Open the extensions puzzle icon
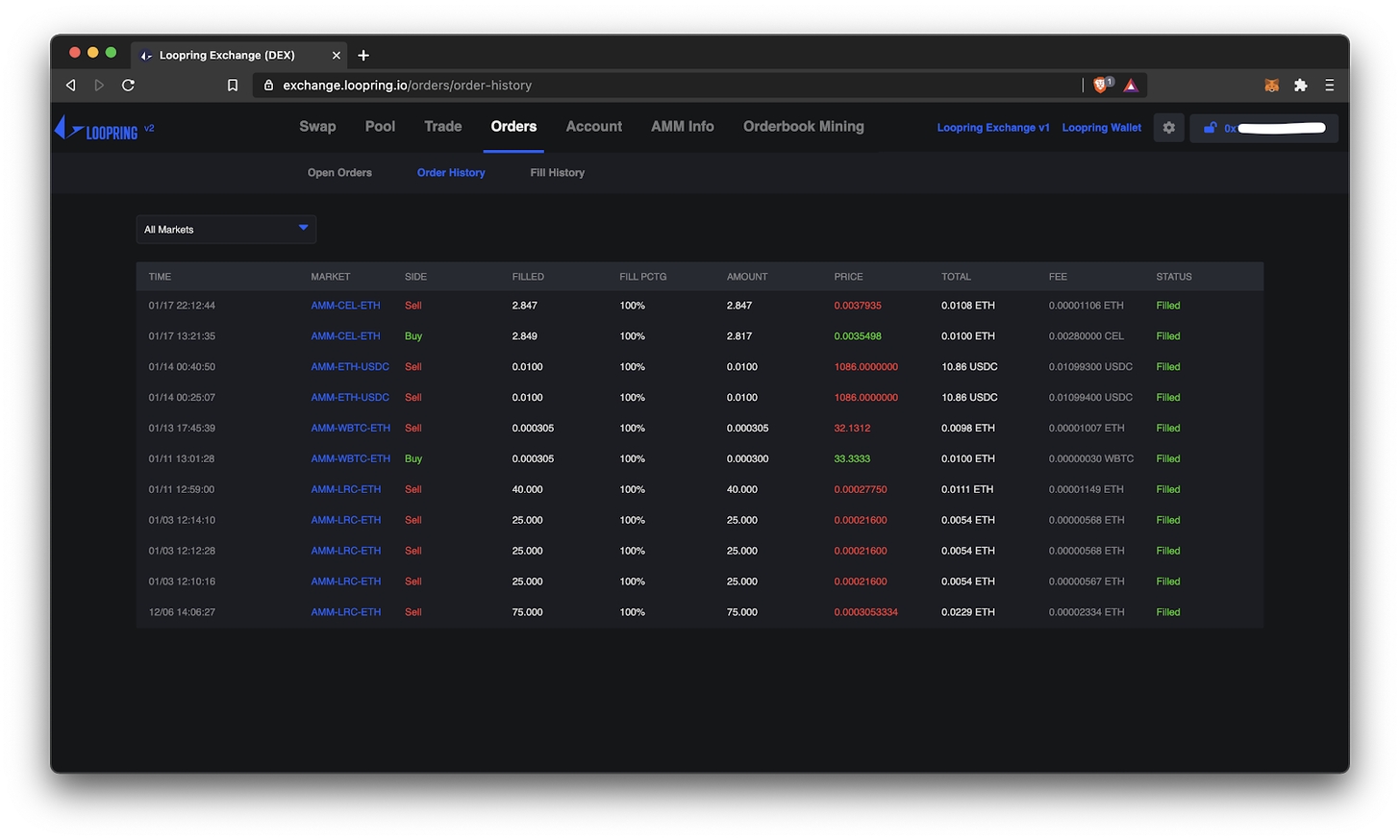The height and width of the screenshot is (840, 1400). (1300, 86)
